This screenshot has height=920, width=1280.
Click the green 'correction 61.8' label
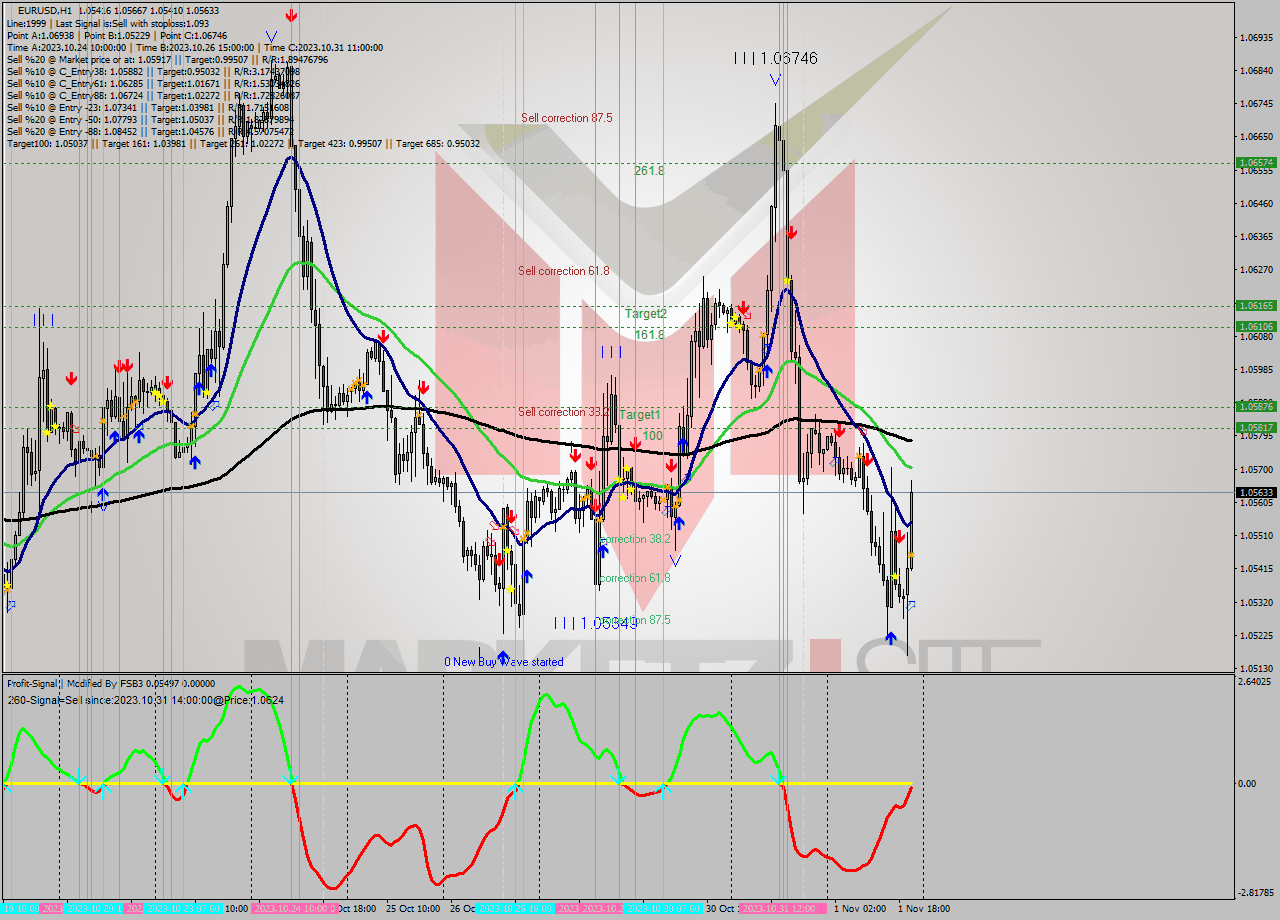coord(635,578)
